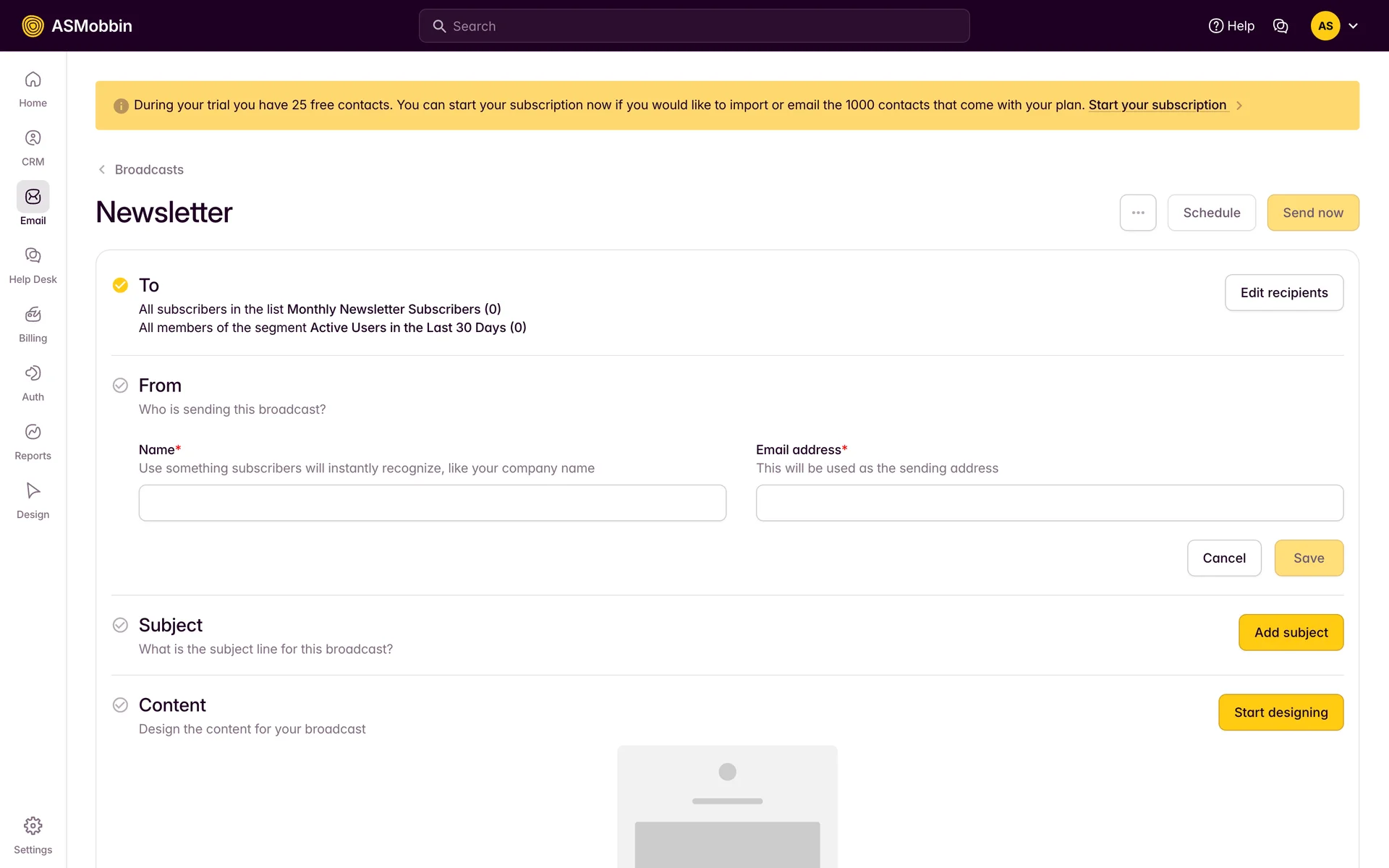The image size is (1389, 868).
Task: Open the Help menu in header
Action: [1231, 26]
